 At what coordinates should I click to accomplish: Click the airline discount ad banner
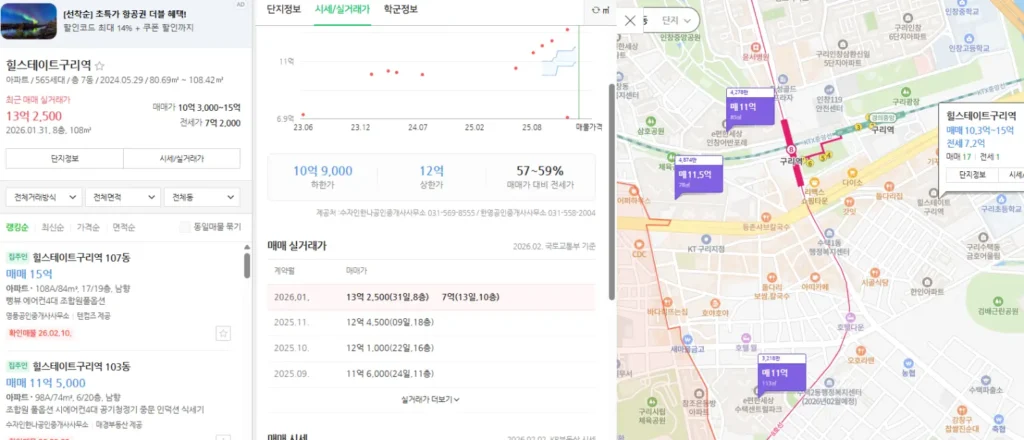click(x=125, y=22)
